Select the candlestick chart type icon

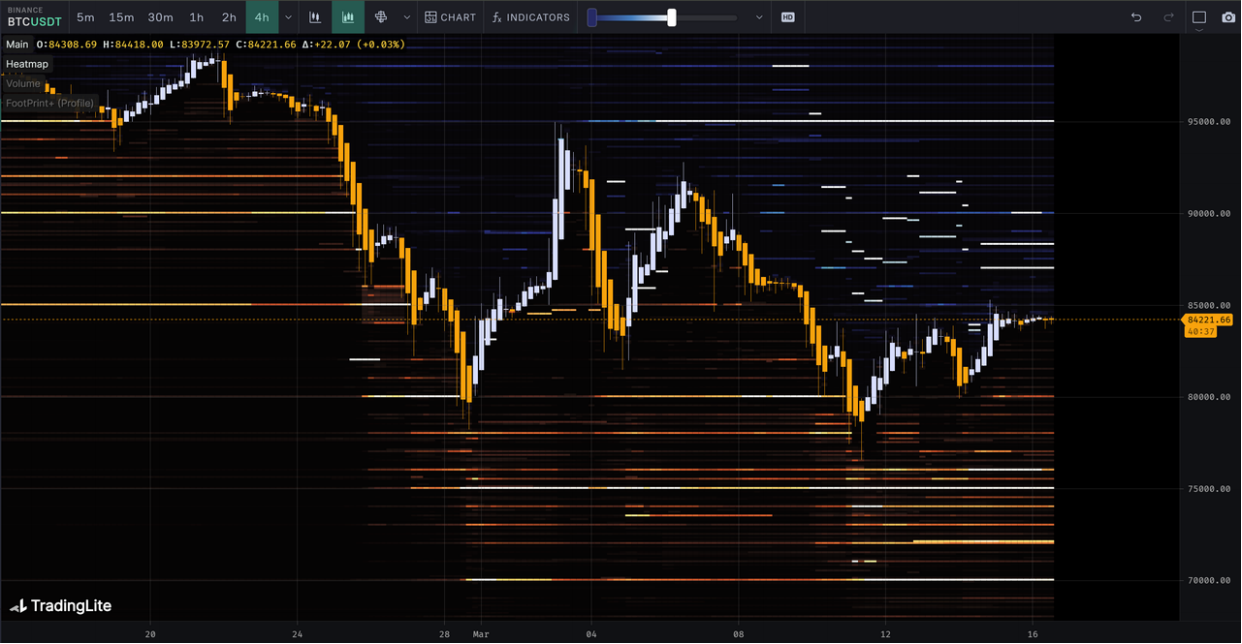(315, 17)
